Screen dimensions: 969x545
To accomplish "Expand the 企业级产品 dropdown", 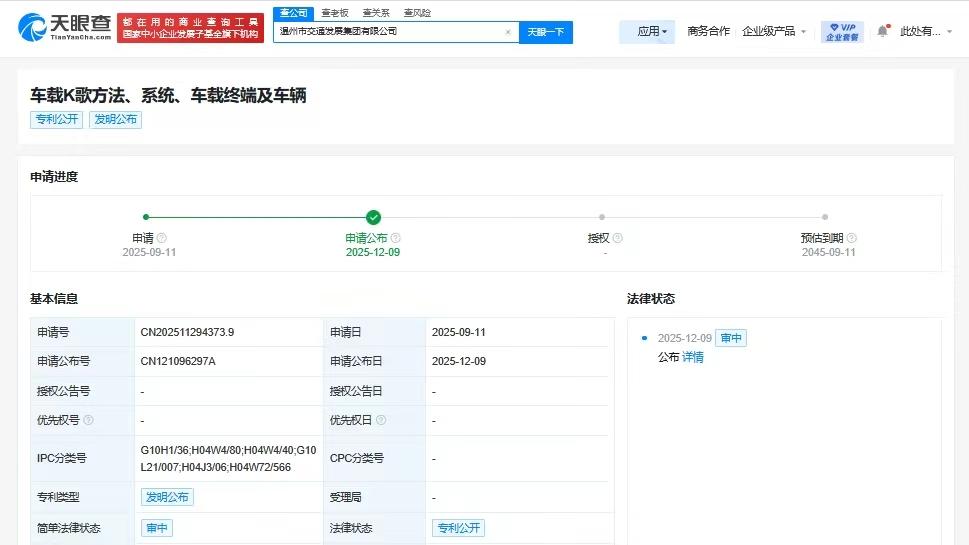I will coord(774,32).
